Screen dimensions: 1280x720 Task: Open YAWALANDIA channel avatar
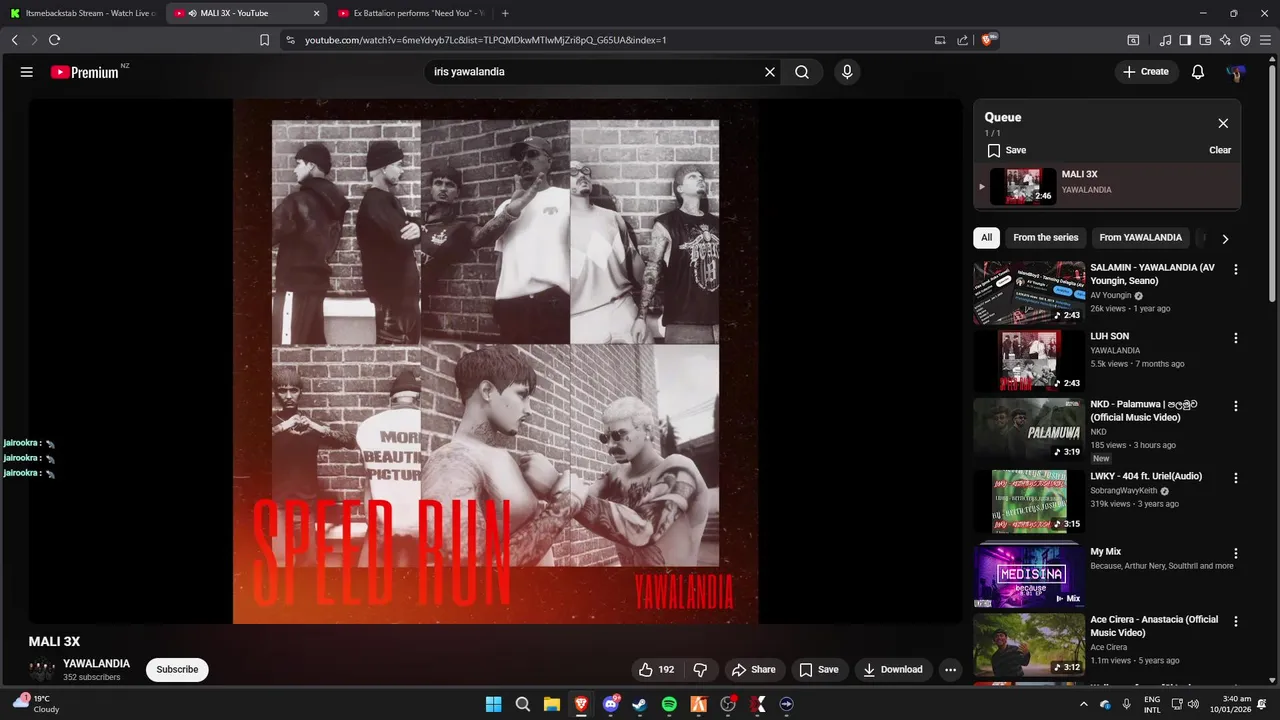41,670
